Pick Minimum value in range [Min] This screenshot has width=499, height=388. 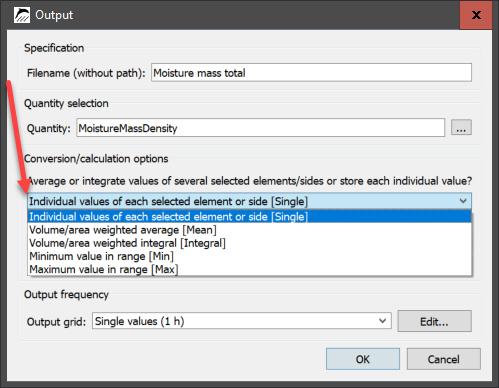point(249,256)
